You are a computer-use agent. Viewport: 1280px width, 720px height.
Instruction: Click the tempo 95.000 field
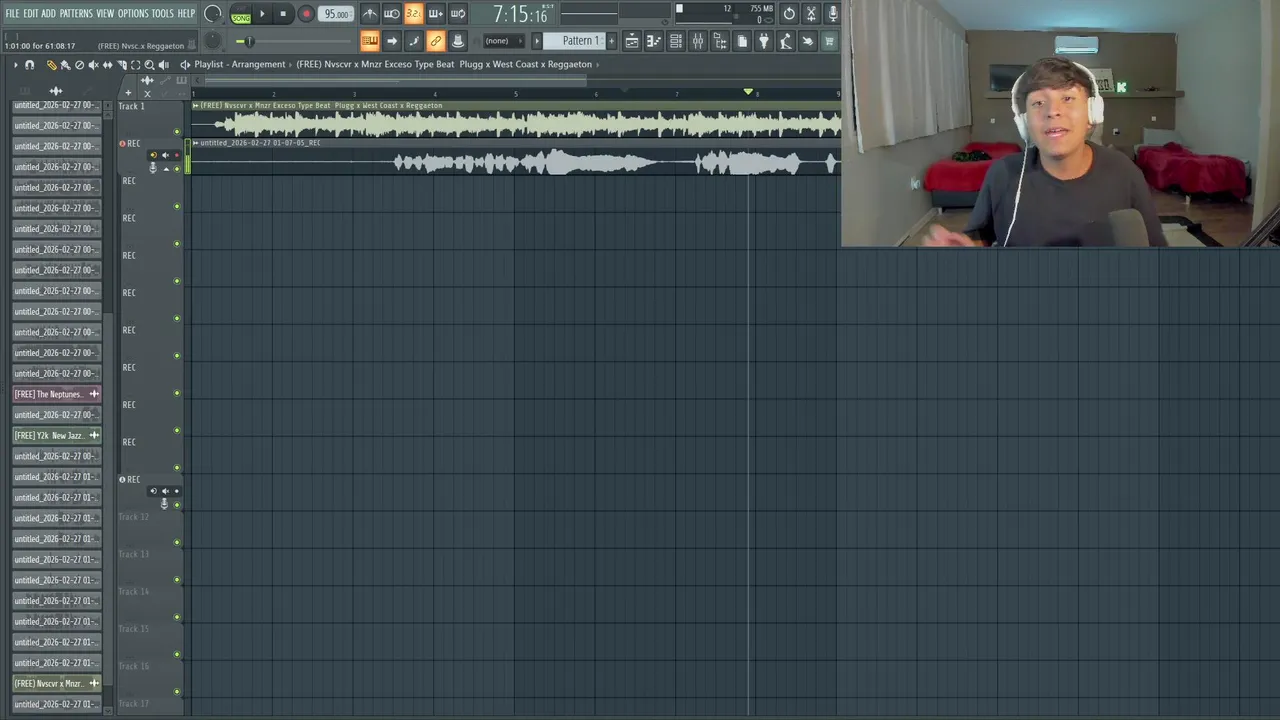[x=336, y=14]
